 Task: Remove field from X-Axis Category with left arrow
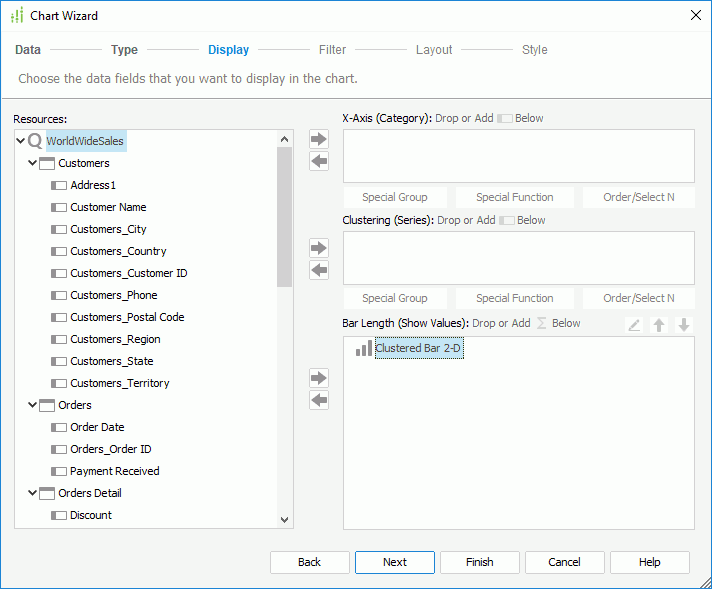[x=319, y=161]
